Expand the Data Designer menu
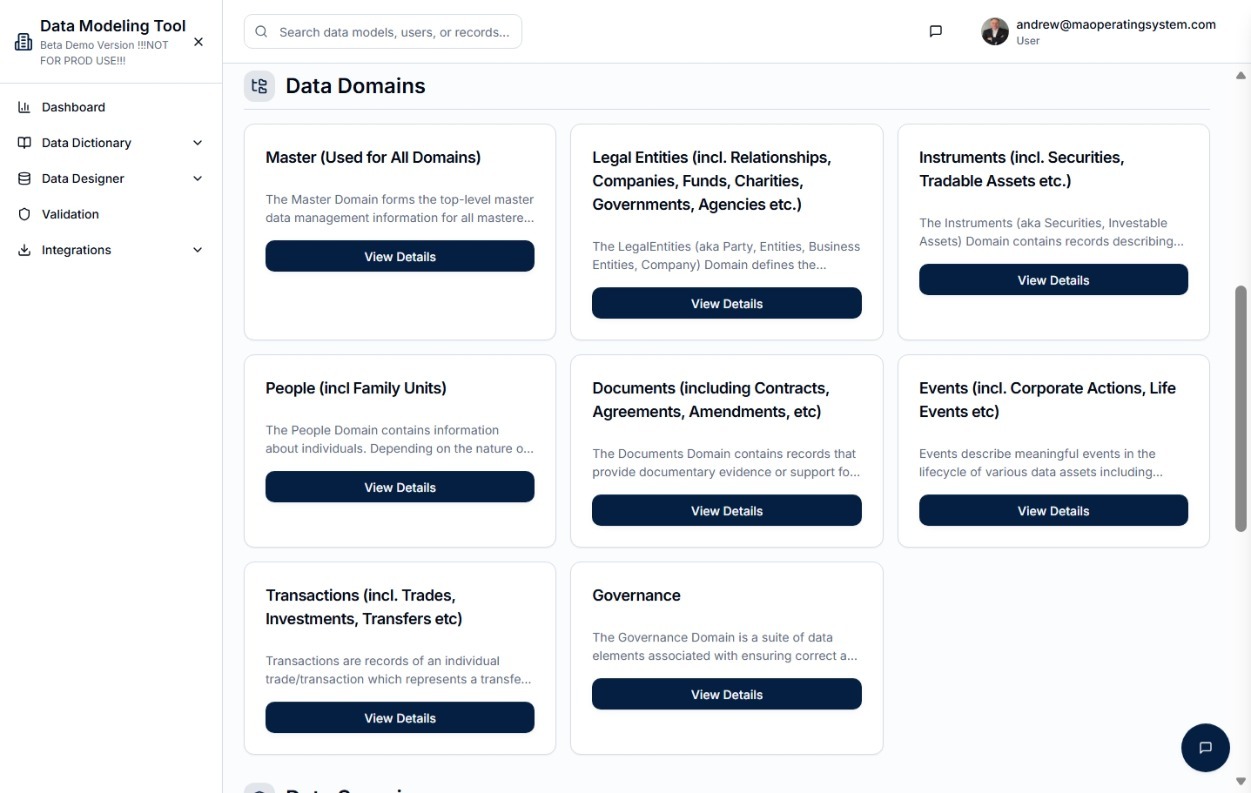The image size is (1251, 793). click(197, 178)
